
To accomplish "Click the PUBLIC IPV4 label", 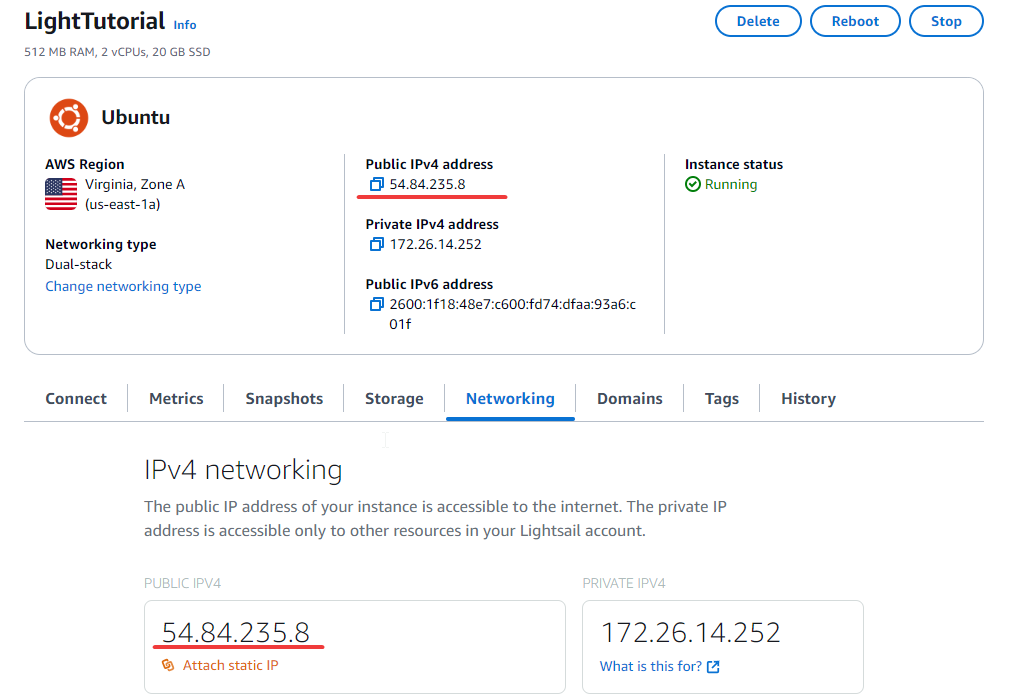I will pyautogui.click(x=182, y=583).
